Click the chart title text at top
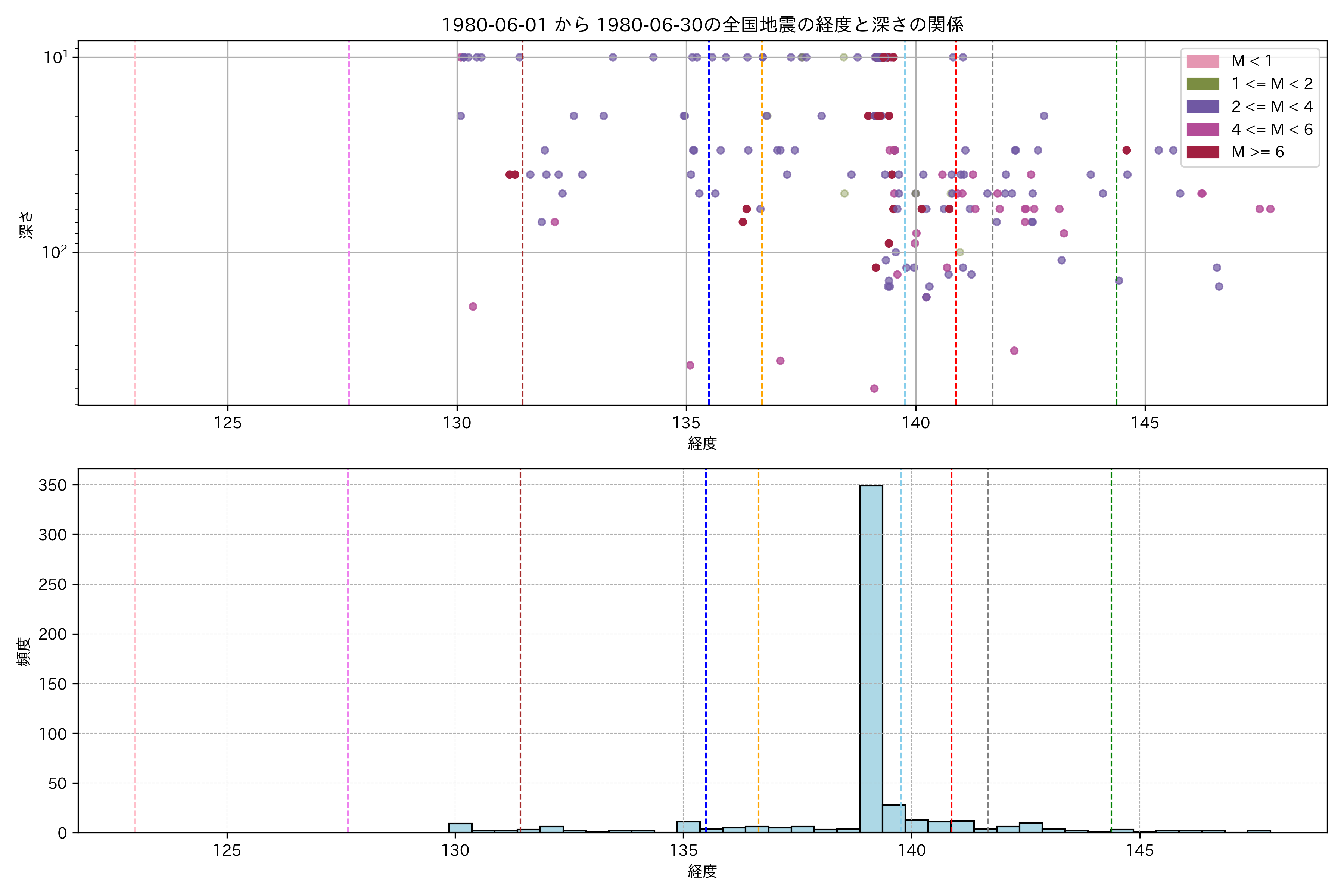The image size is (1344, 896). pos(702,25)
